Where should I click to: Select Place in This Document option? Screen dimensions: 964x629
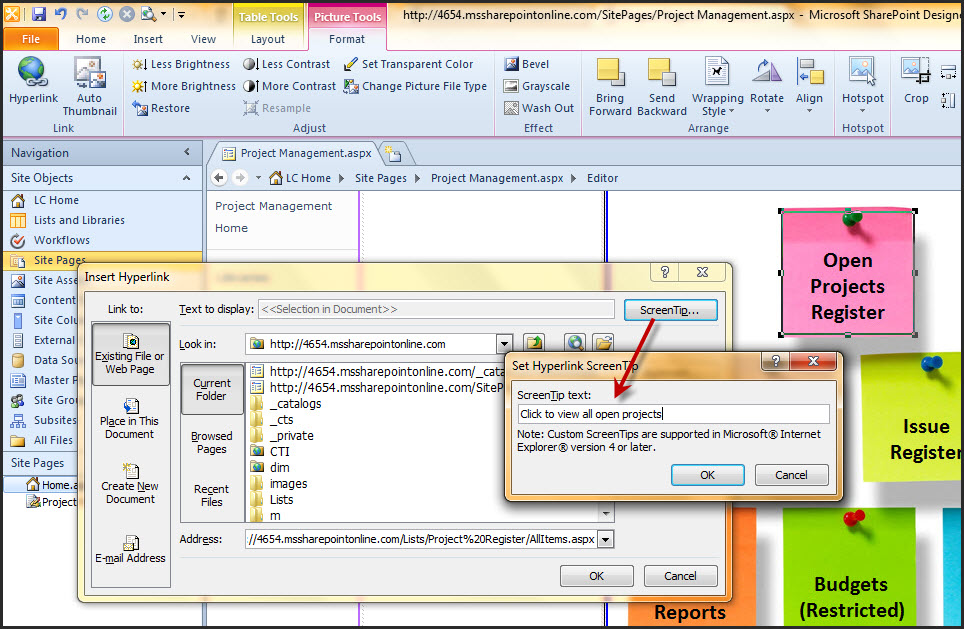click(x=130, y=418)
